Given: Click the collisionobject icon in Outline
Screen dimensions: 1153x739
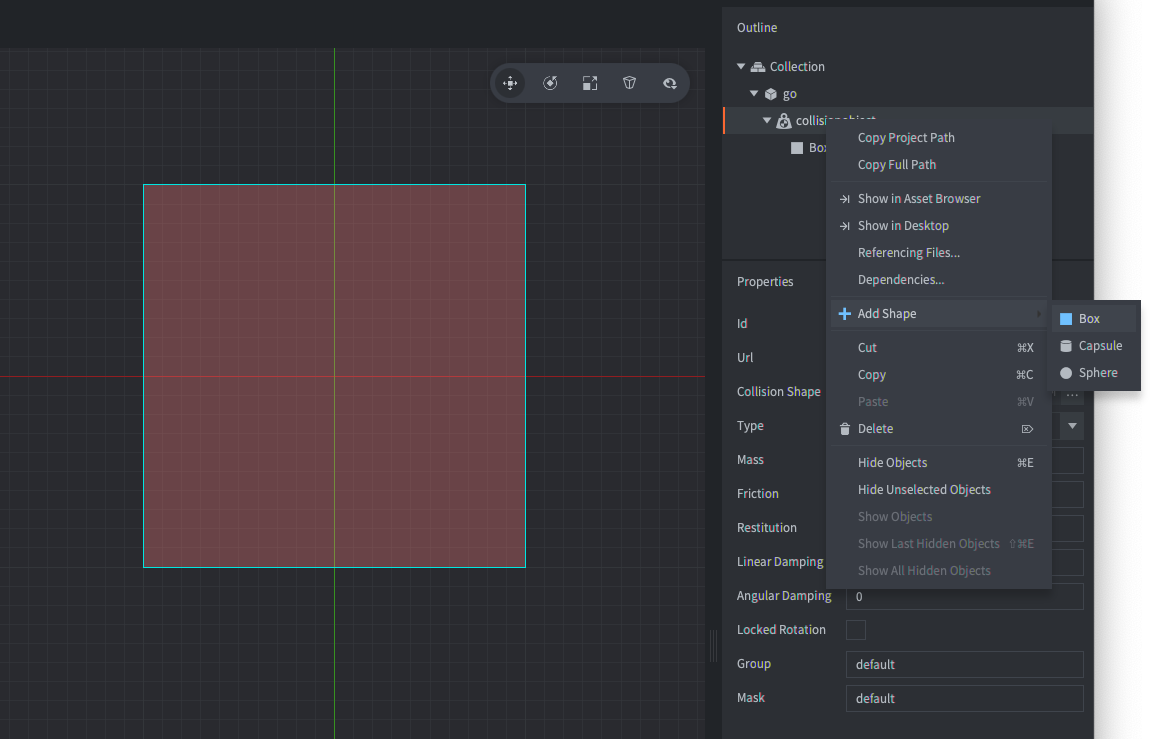Looking at the screenshot, I should point(784,120).
